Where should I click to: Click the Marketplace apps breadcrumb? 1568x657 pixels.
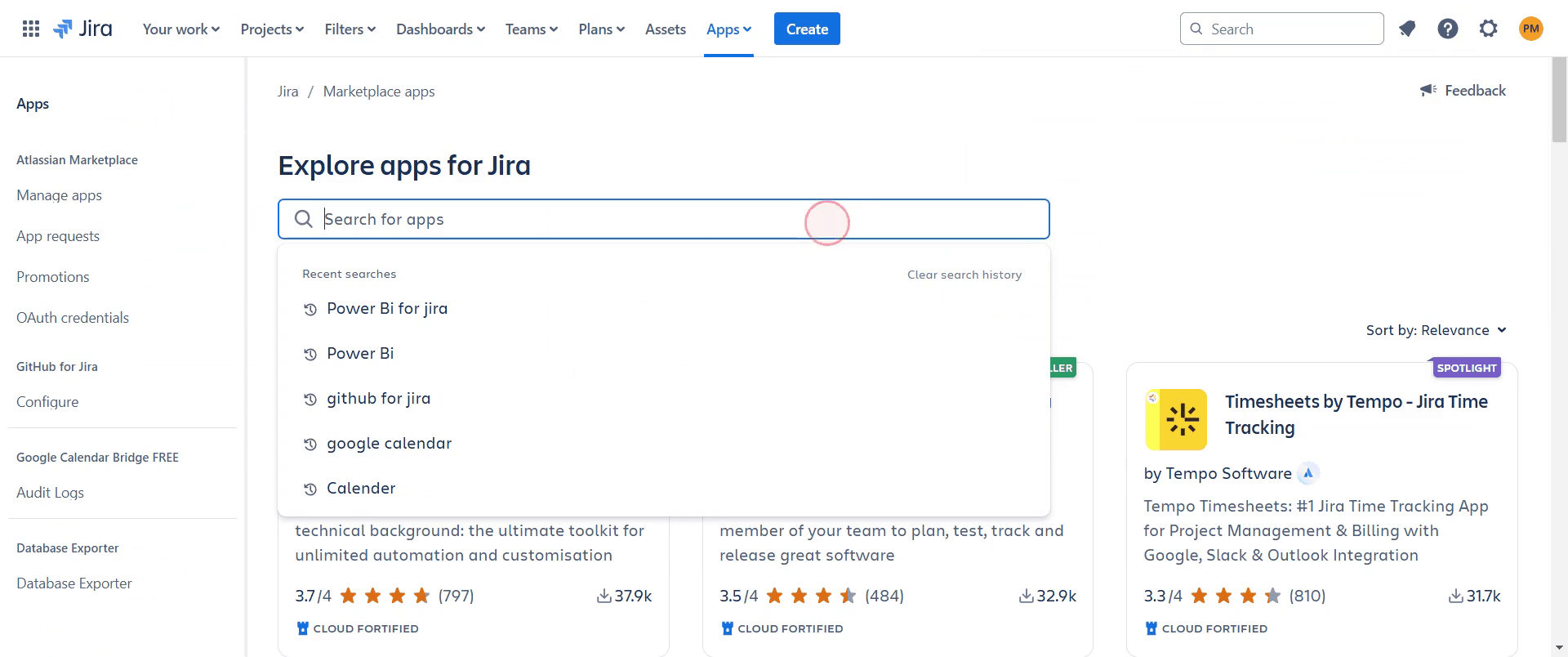(379, 92)
